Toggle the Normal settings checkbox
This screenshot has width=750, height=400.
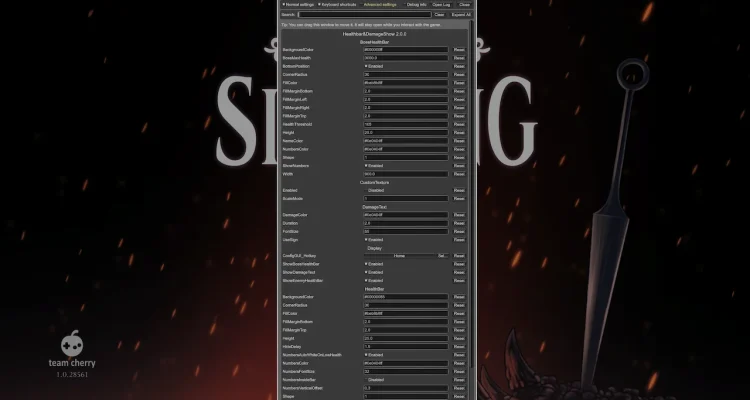[298, 4]
